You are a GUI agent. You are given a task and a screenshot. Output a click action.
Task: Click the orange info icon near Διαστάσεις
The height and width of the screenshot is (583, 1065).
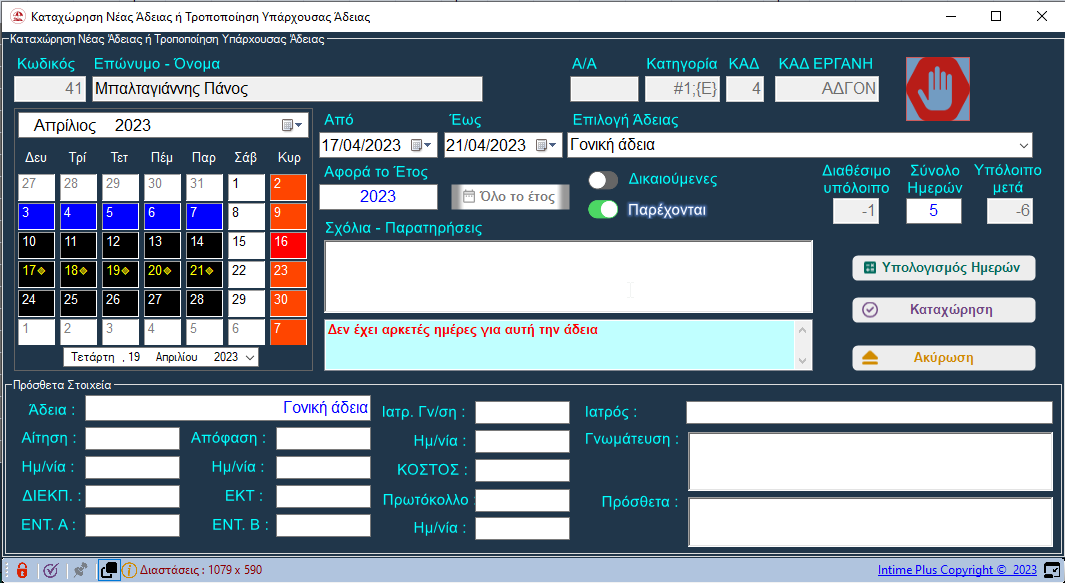pos(129,570)
